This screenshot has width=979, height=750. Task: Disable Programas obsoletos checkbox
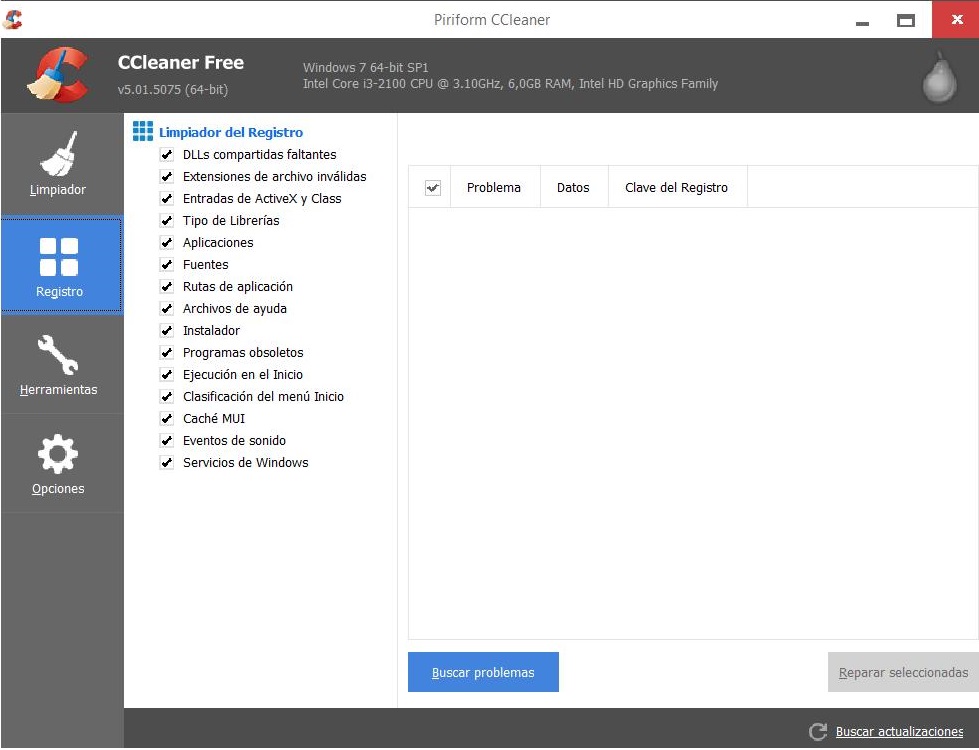click(167, 353)
